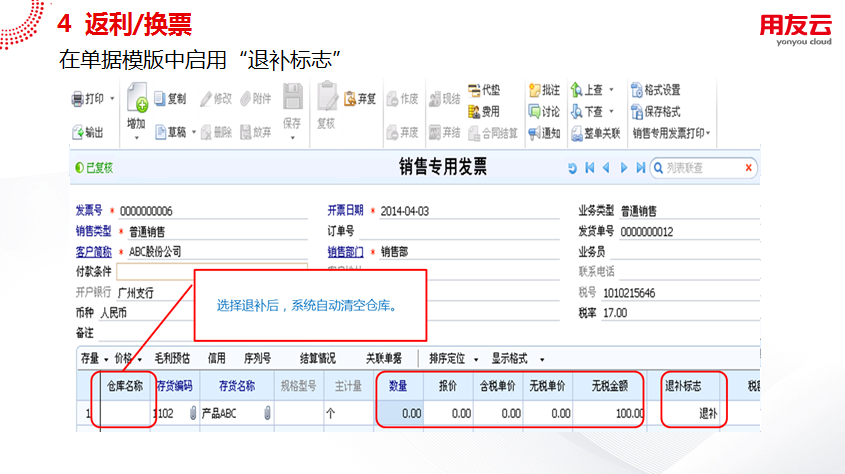Click the 复核 clipboard review icon
This screenshot has width=845, height=474.
327,96
